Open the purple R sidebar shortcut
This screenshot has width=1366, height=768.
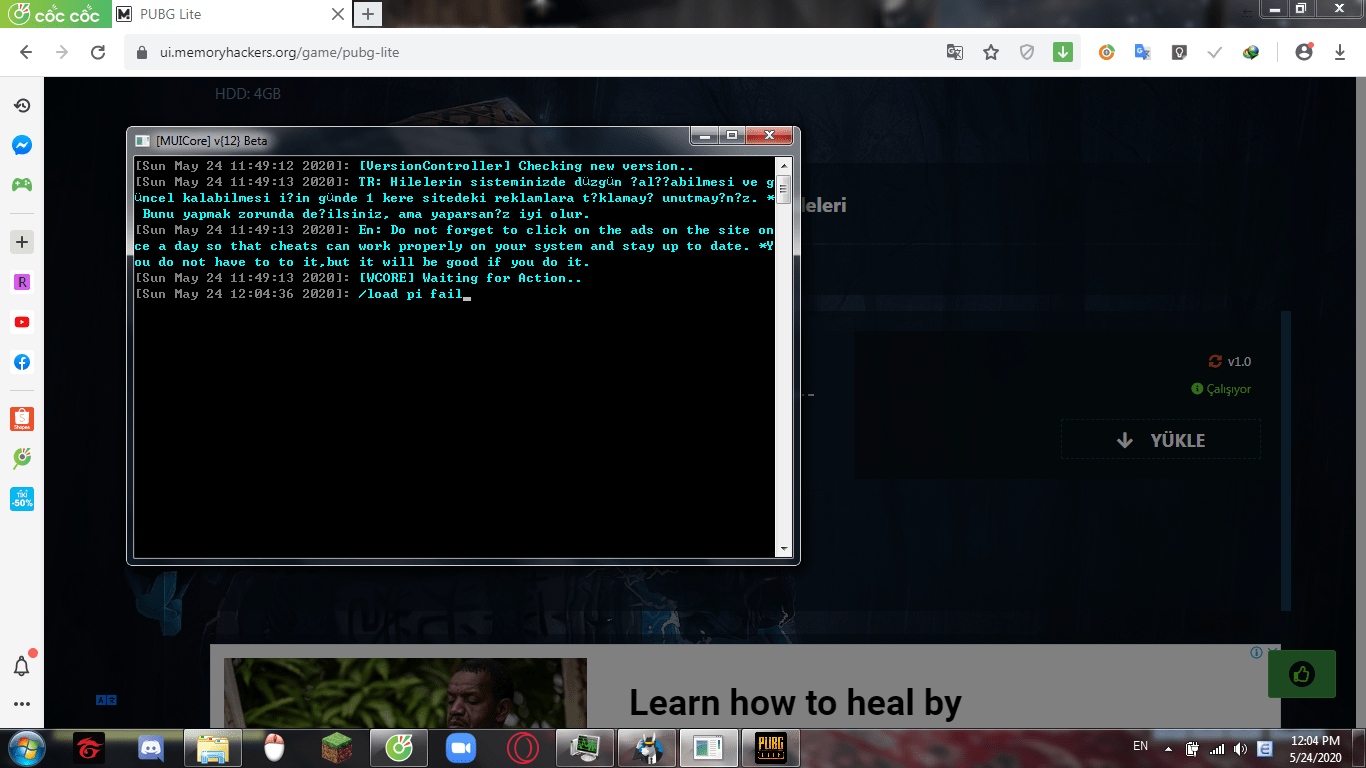22,282
